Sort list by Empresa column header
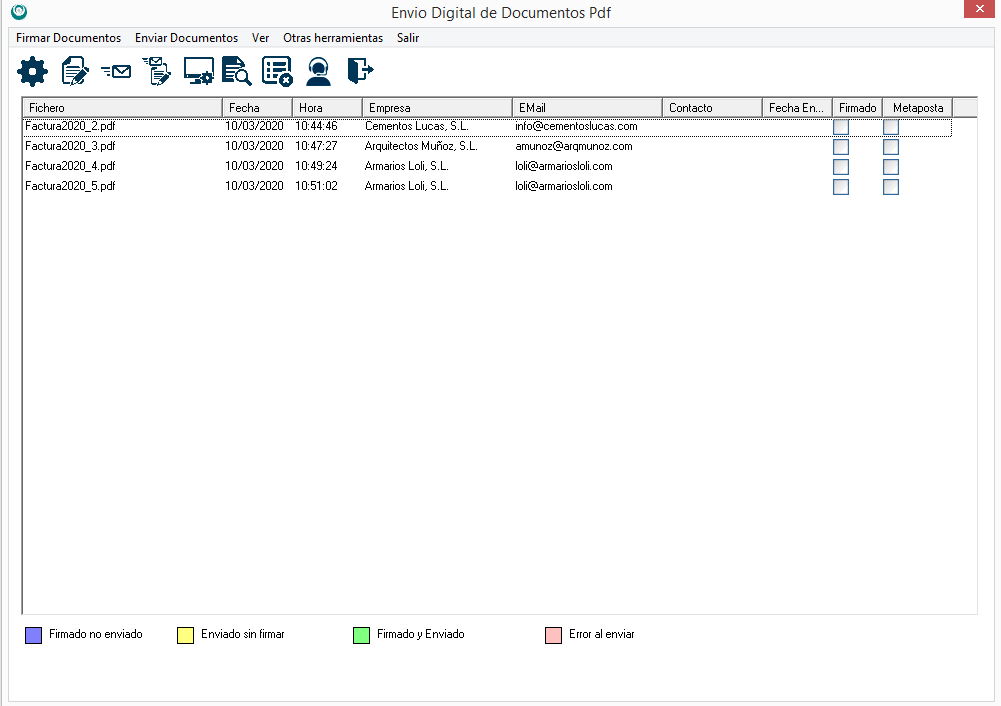This screenshot has height=706, width=1001. (436, 108)
